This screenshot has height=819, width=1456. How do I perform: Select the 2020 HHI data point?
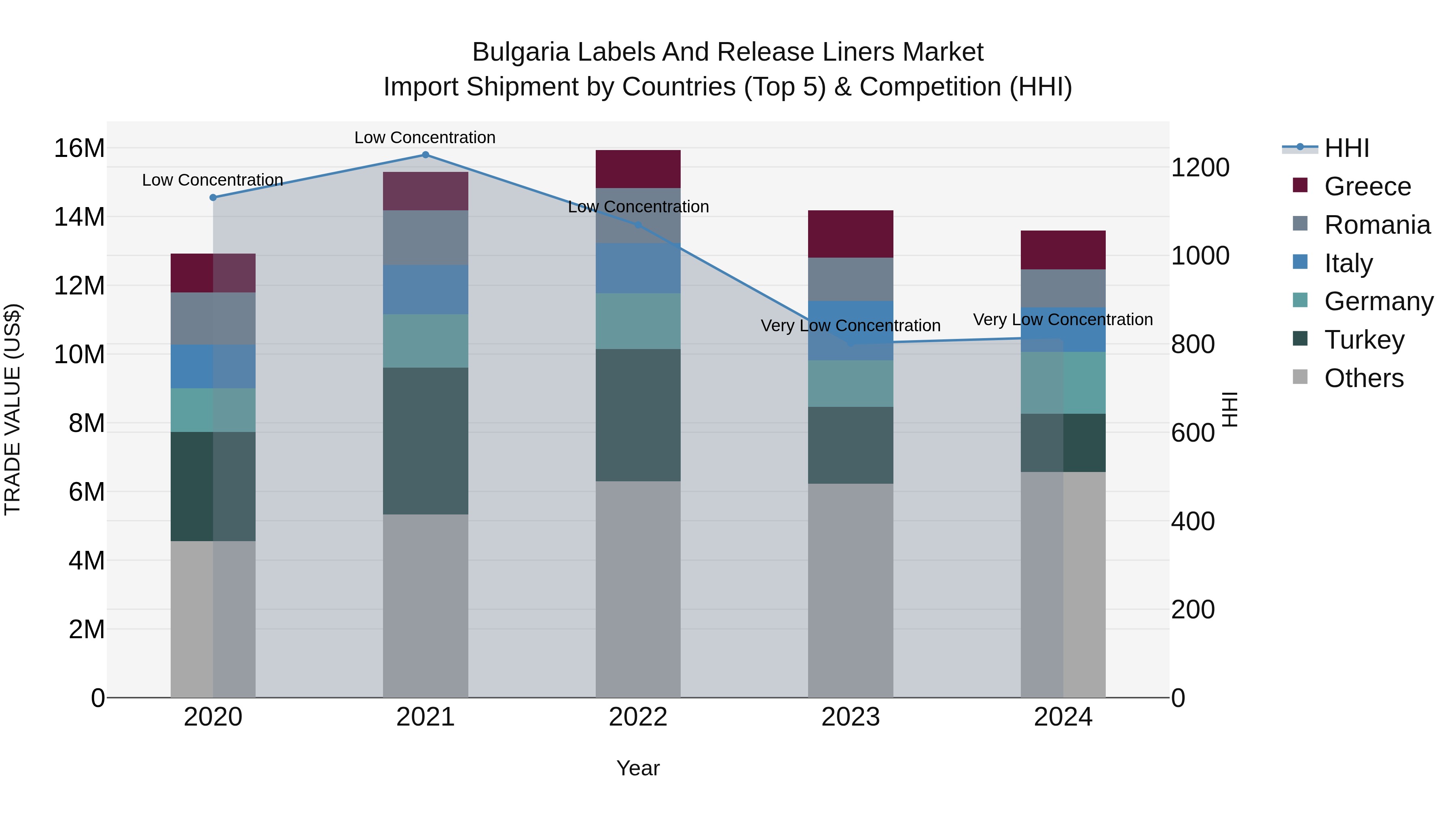coord(213,197)
